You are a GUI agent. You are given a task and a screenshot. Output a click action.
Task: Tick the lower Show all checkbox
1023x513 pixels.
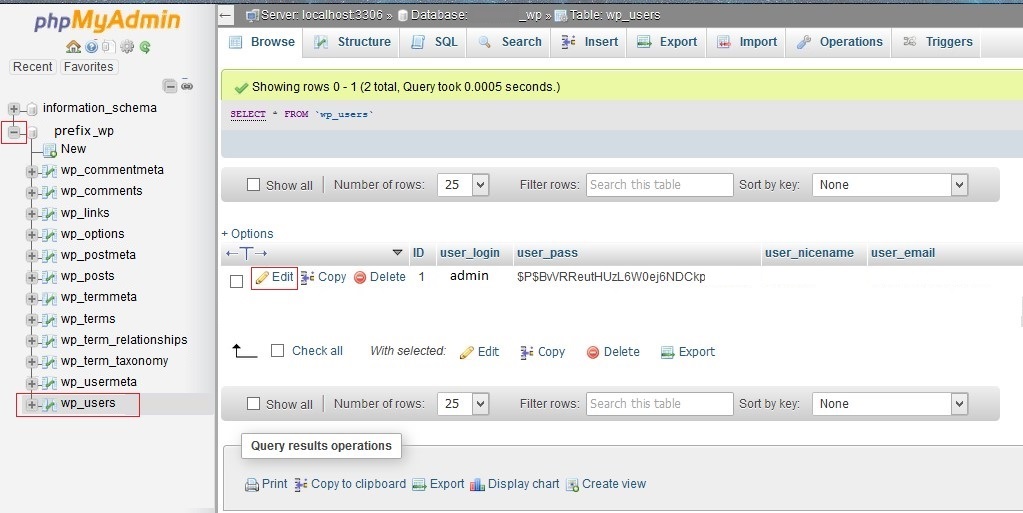(254, 403)
